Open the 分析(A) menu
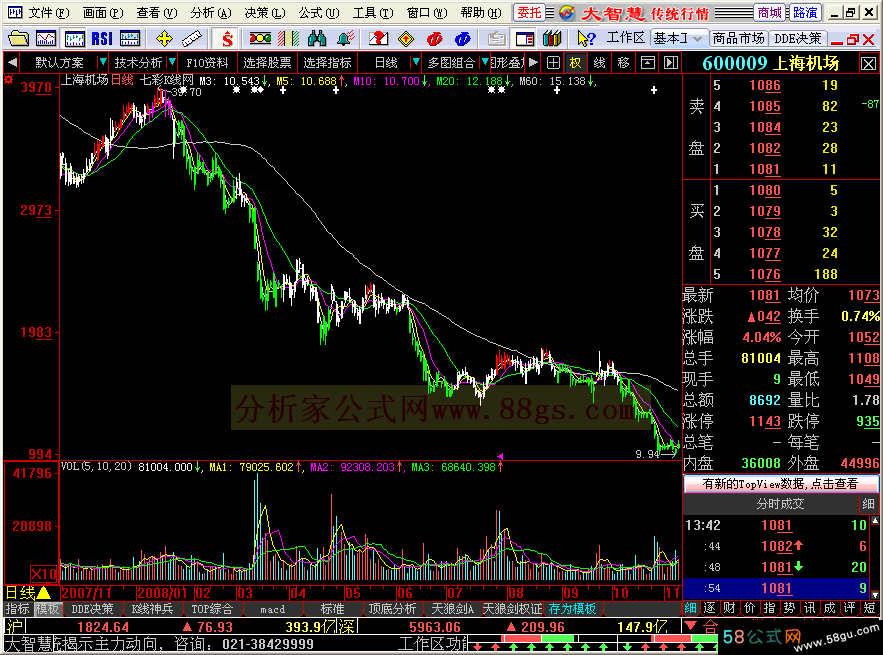 point(210,12)
